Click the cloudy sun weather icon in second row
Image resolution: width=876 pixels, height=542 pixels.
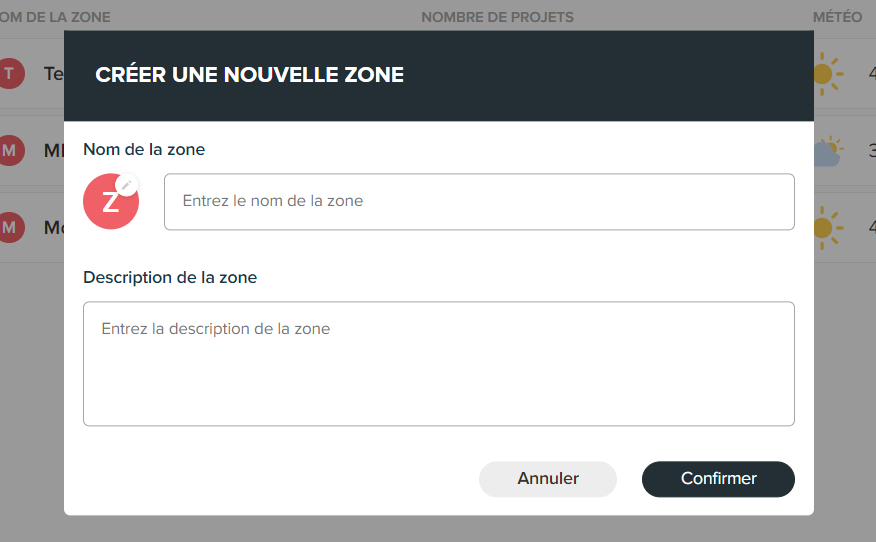[829, 151]
